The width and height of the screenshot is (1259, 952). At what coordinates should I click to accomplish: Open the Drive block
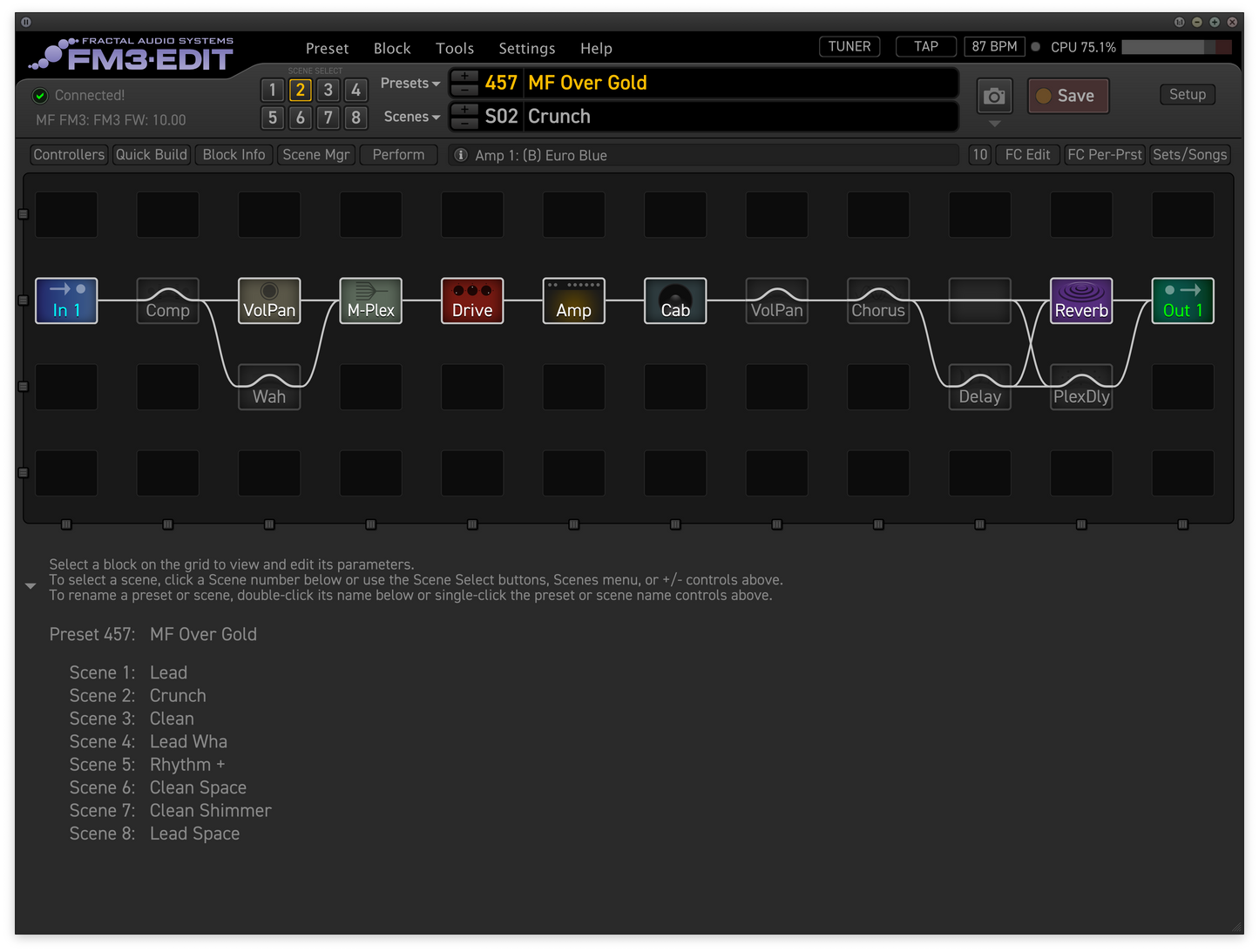coord(471,300)
